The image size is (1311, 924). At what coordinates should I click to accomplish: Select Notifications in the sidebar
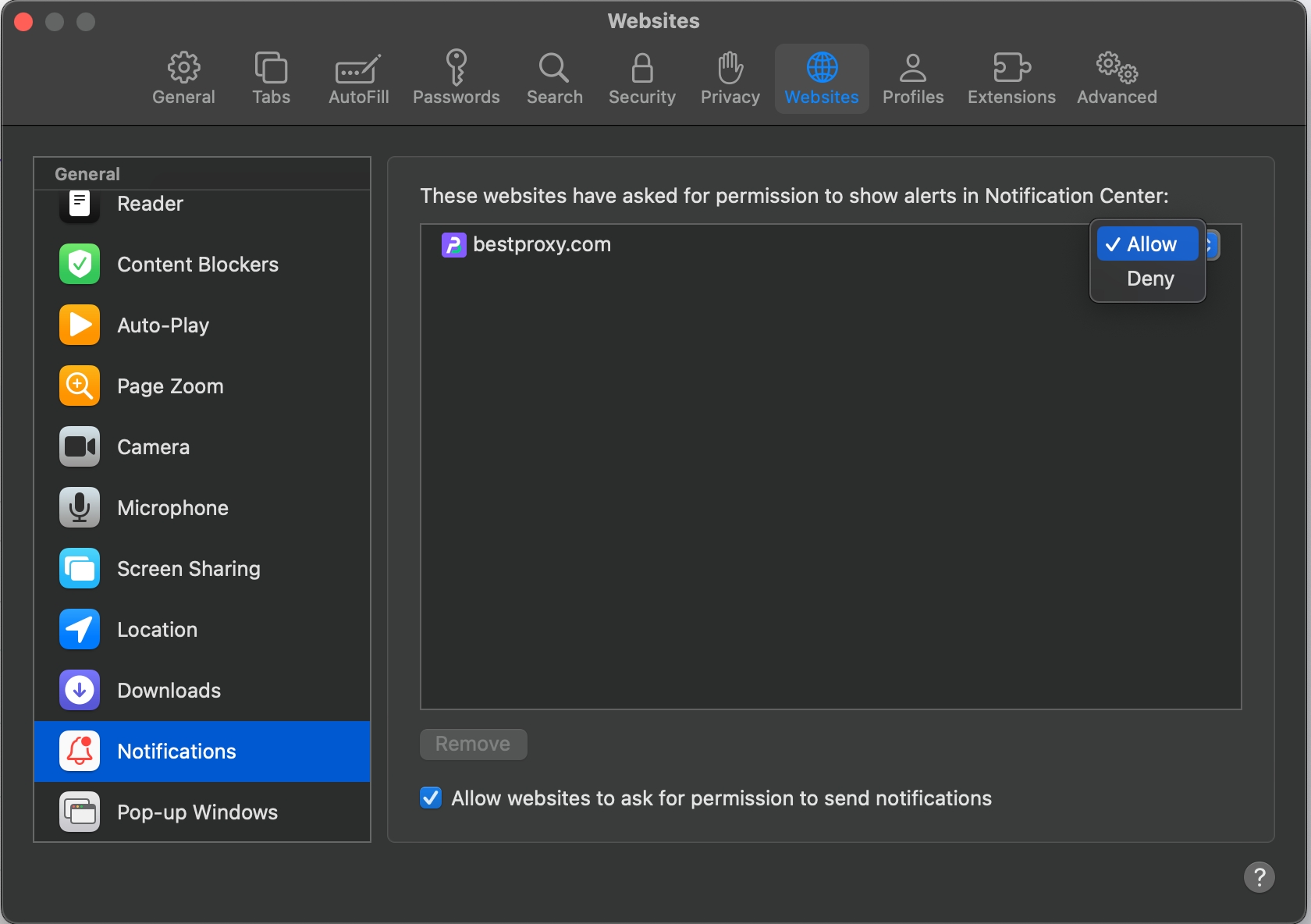[202, 752]
